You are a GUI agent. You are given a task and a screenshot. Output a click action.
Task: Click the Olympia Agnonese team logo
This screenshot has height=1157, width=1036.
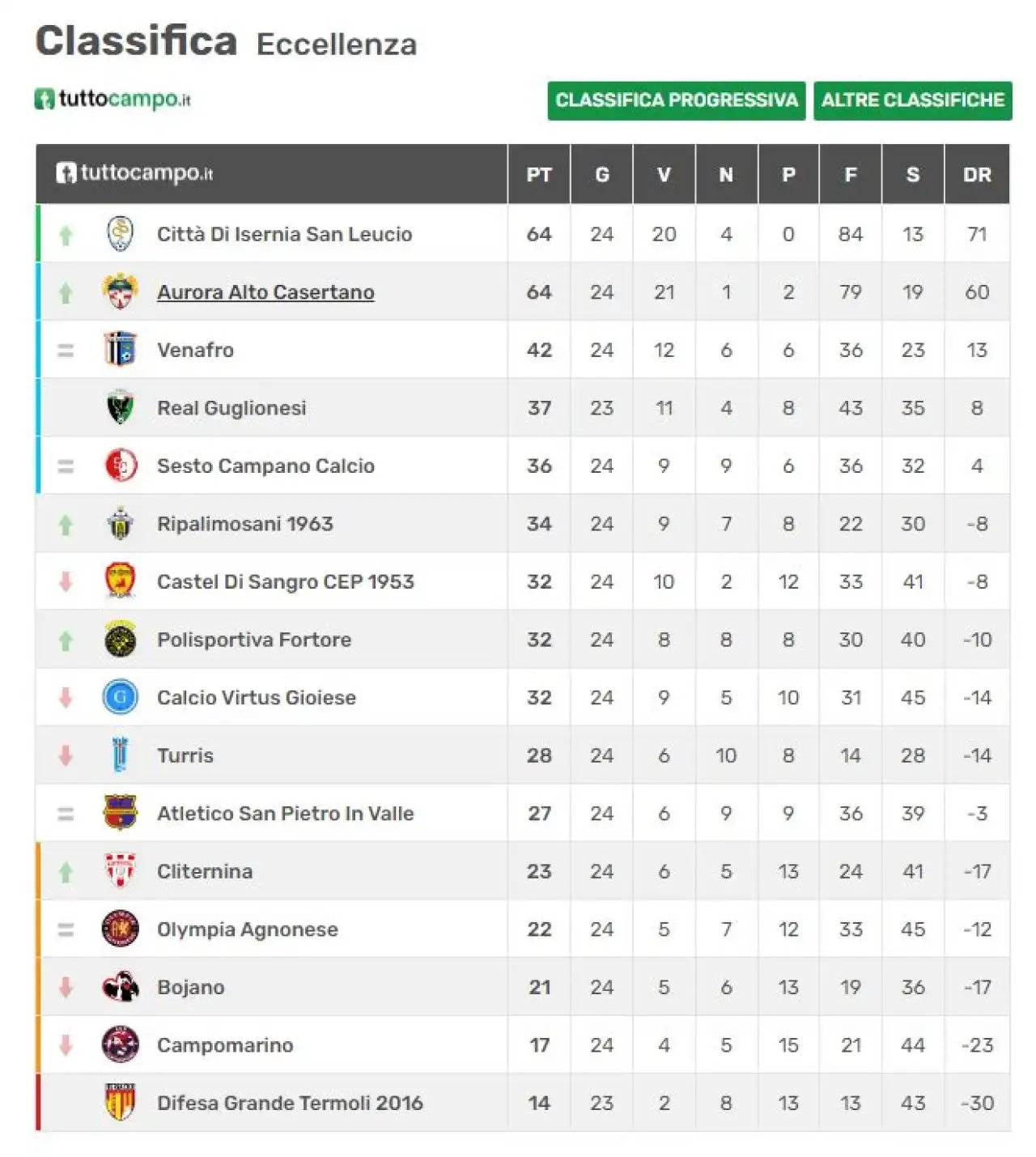point(120,929)
